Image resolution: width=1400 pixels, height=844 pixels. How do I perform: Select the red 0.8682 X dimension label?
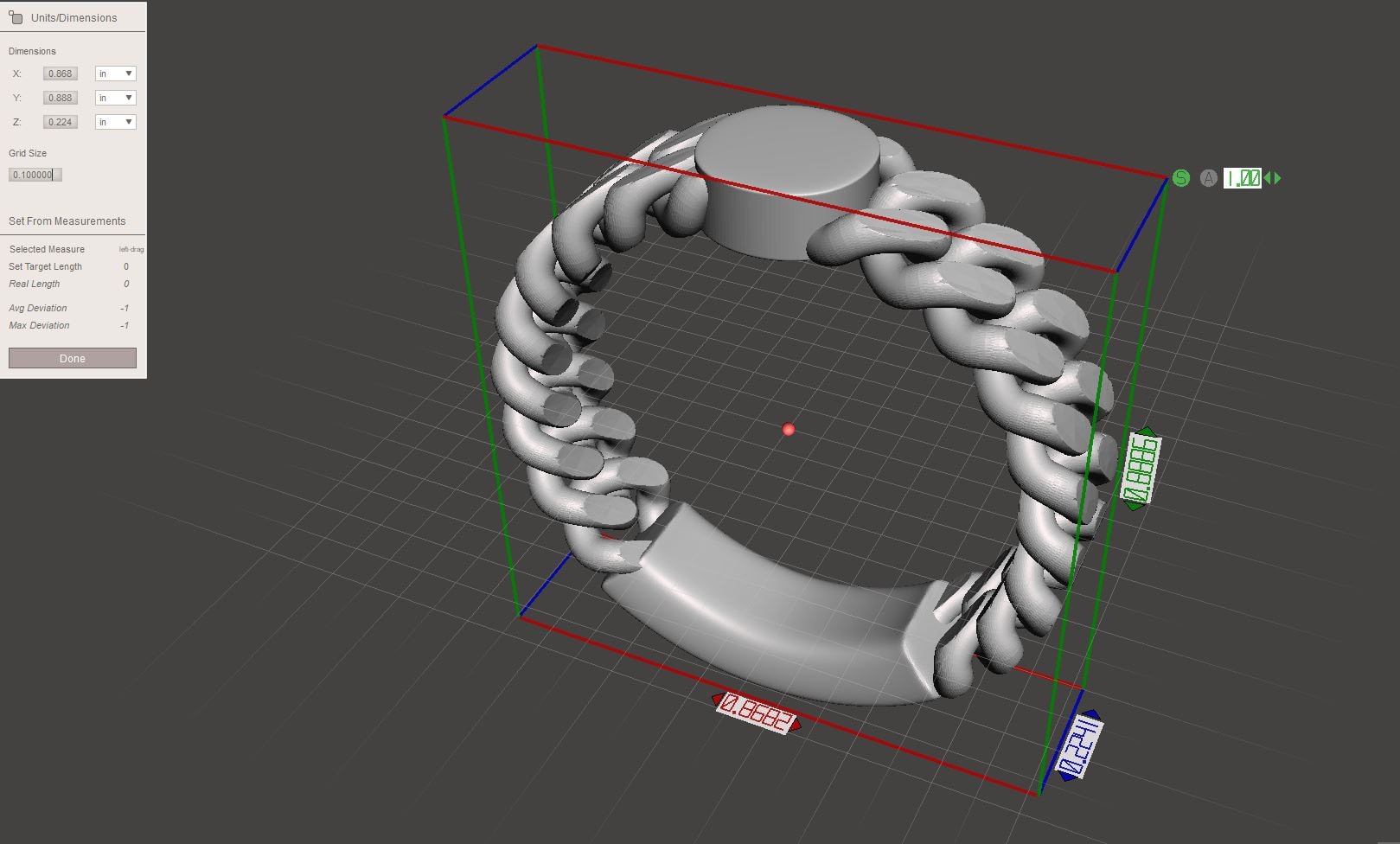point(757,713)
